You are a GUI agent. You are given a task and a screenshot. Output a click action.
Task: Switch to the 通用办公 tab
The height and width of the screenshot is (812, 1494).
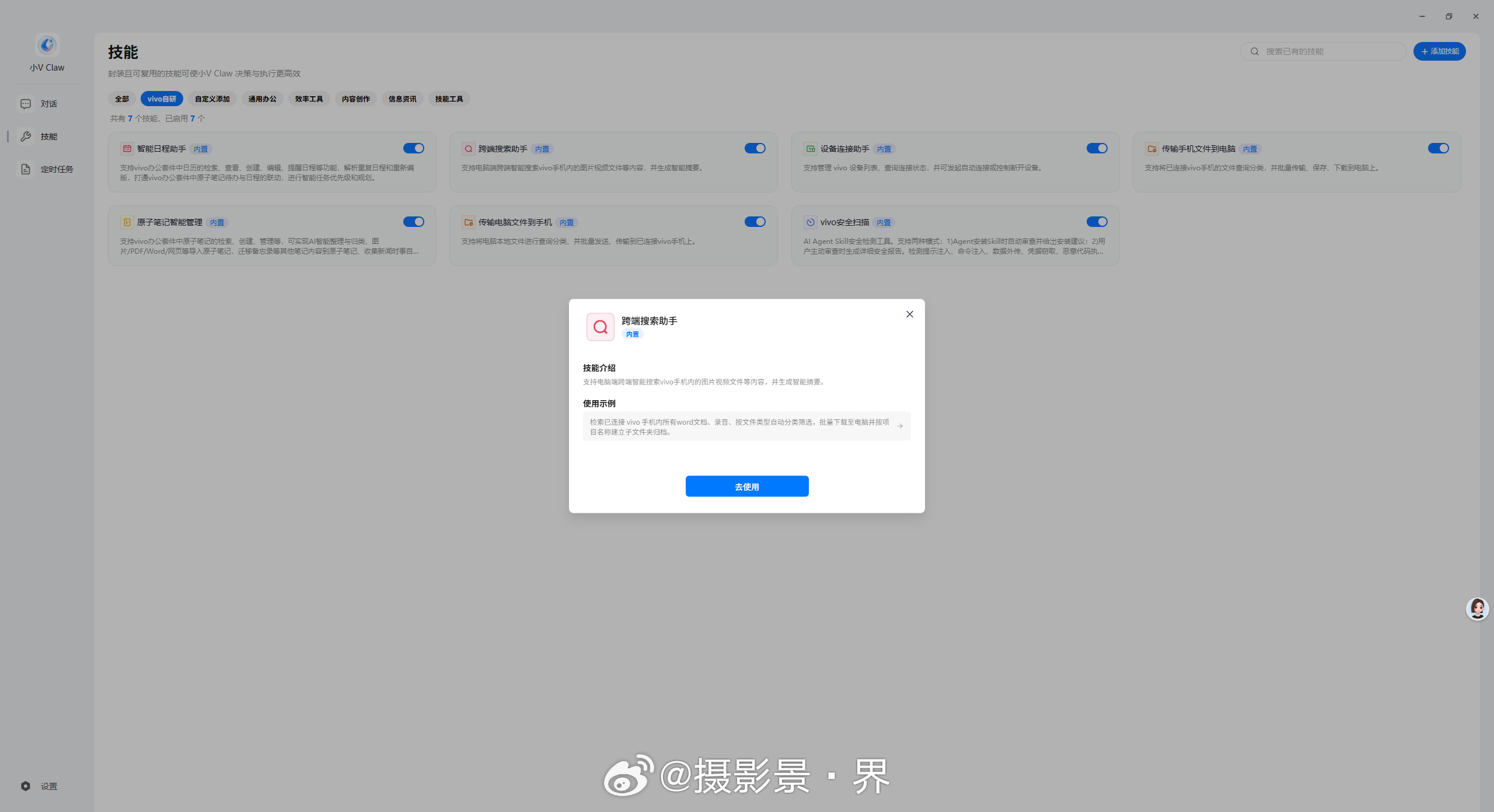[263, 99]
